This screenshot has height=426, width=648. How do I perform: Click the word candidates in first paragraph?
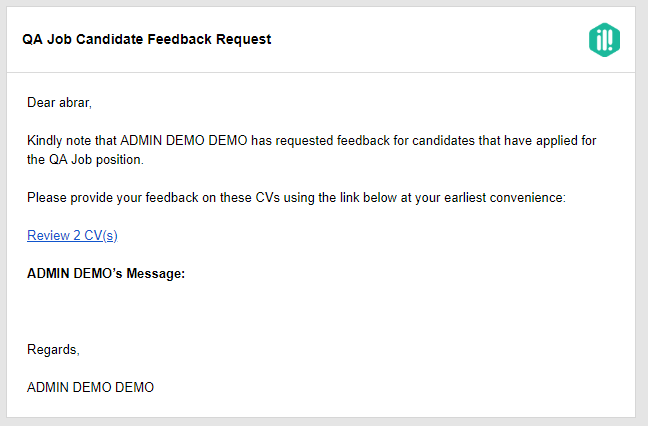click(x=443, y=140)
